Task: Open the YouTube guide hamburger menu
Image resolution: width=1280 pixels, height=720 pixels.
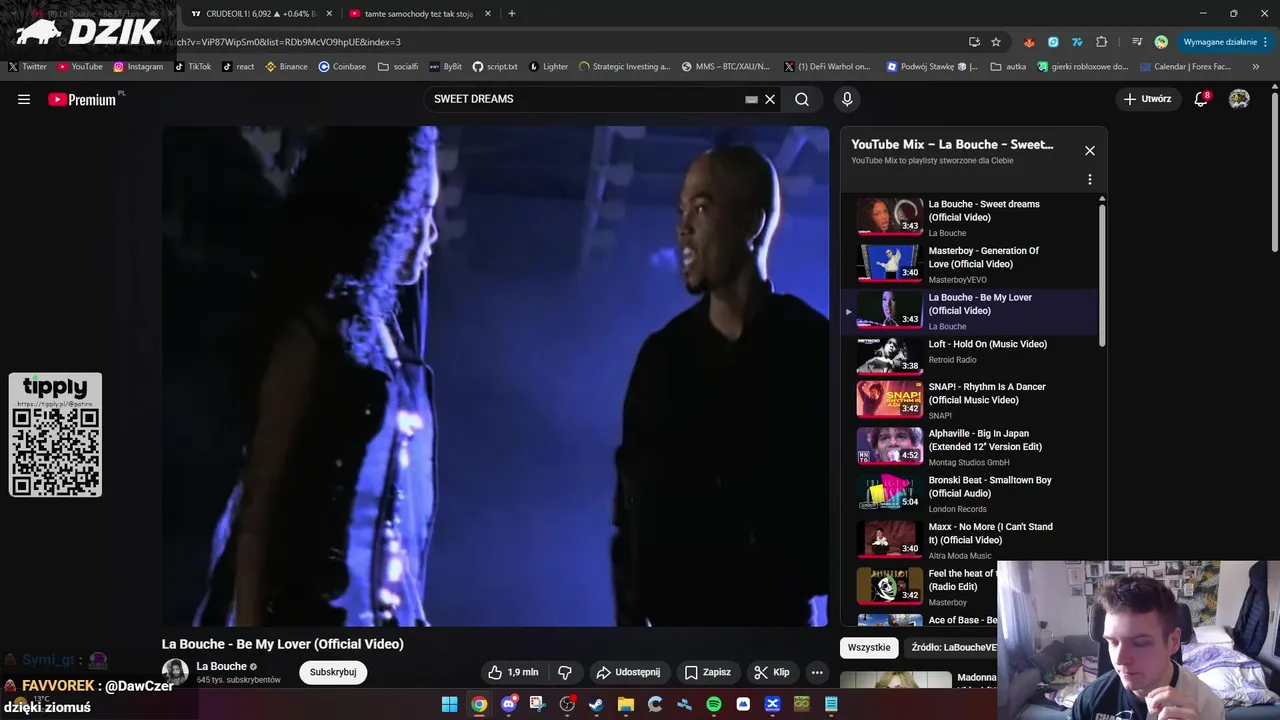Action: pyautogui.click(x=24, y=99)
